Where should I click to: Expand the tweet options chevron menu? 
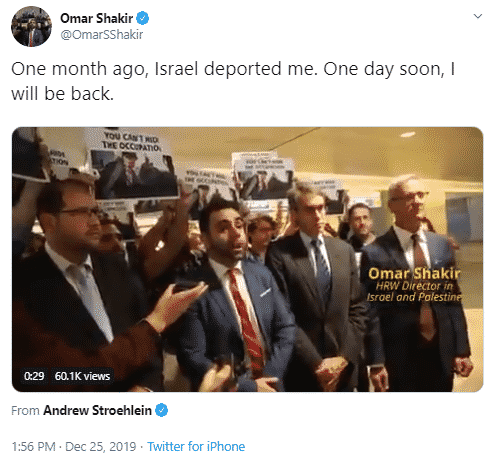pos(478,16)
